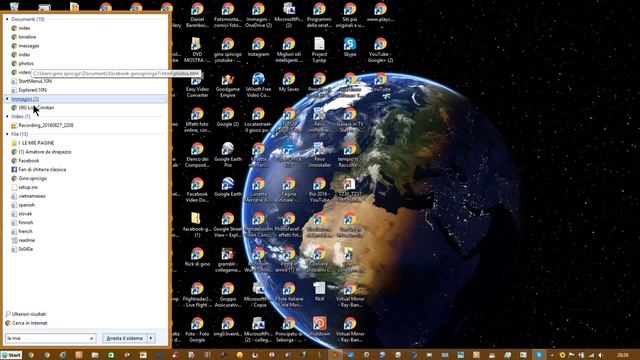Open the Recording_20160827_2208 video result

pos(46,125)
